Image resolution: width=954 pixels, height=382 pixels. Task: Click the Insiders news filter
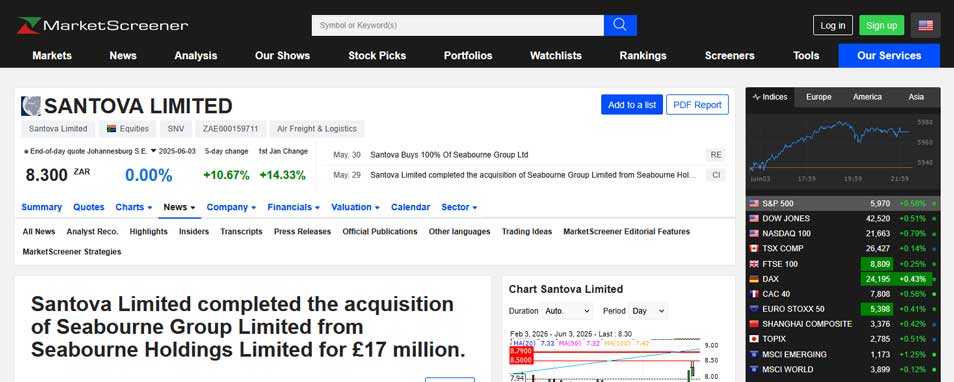tap(193, 232)
